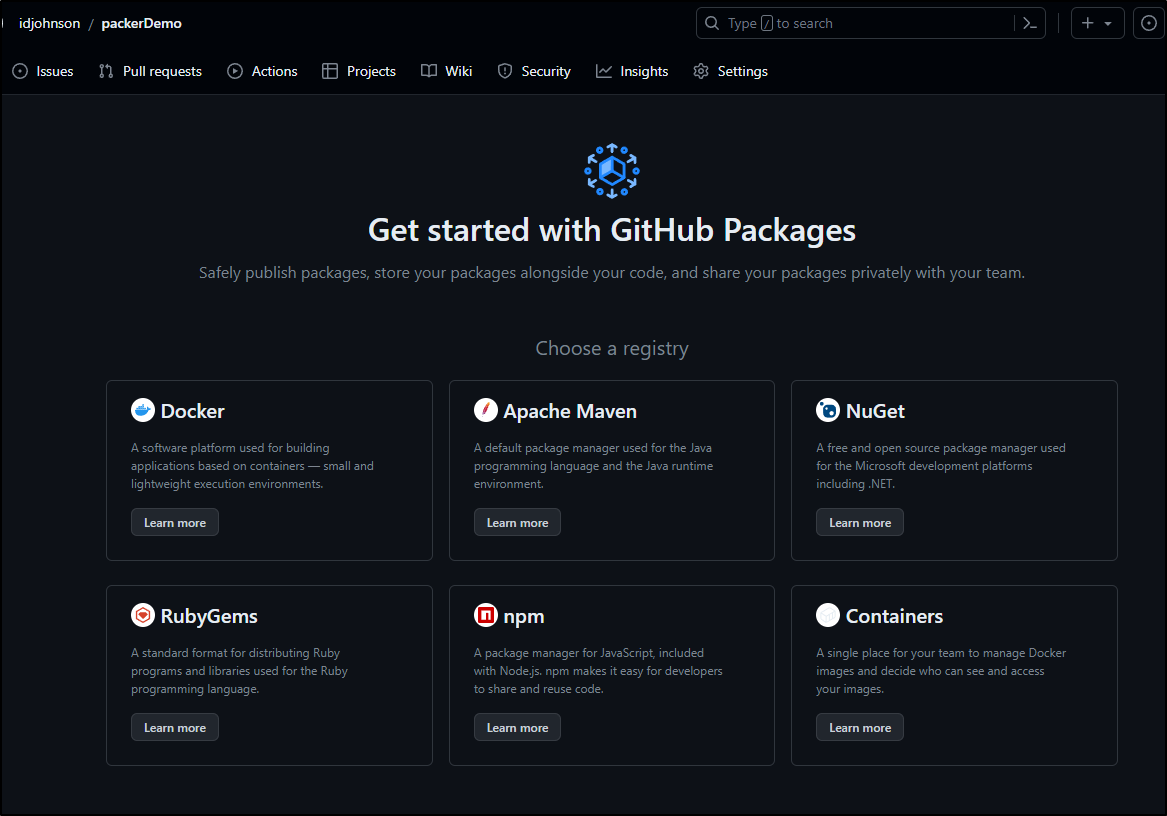The image size is (1167, 816).
Task: Click the Containers registry icon
Action: [x=828, y=615]
